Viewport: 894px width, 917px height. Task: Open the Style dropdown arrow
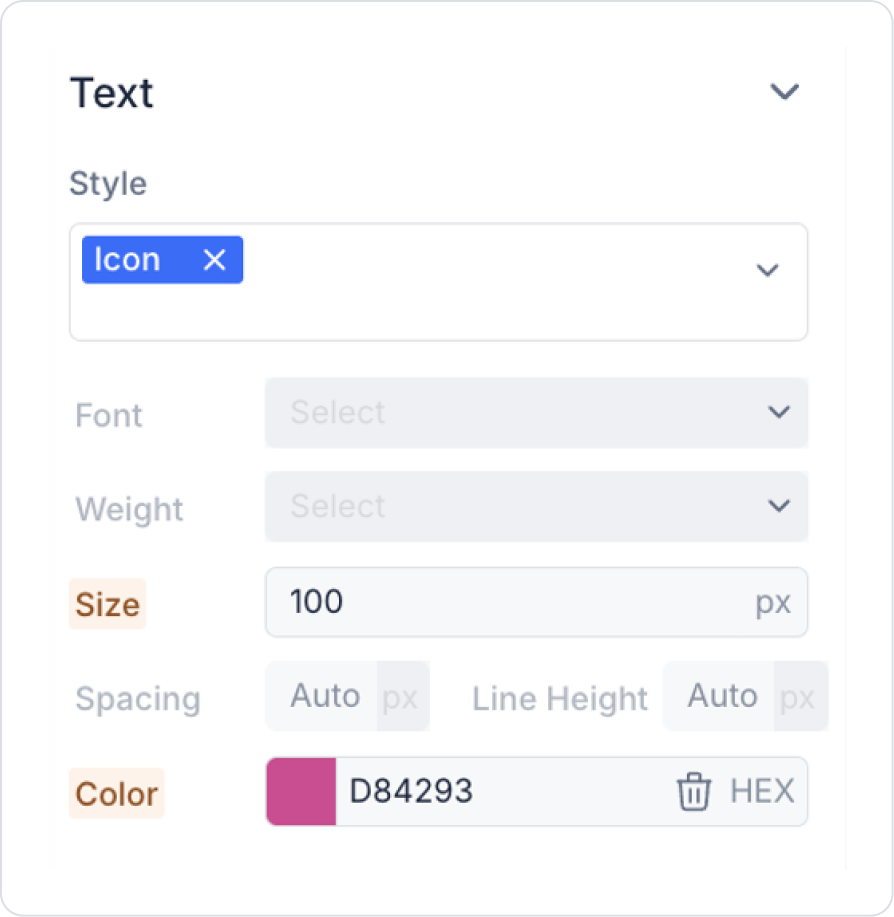coord(767,270)
